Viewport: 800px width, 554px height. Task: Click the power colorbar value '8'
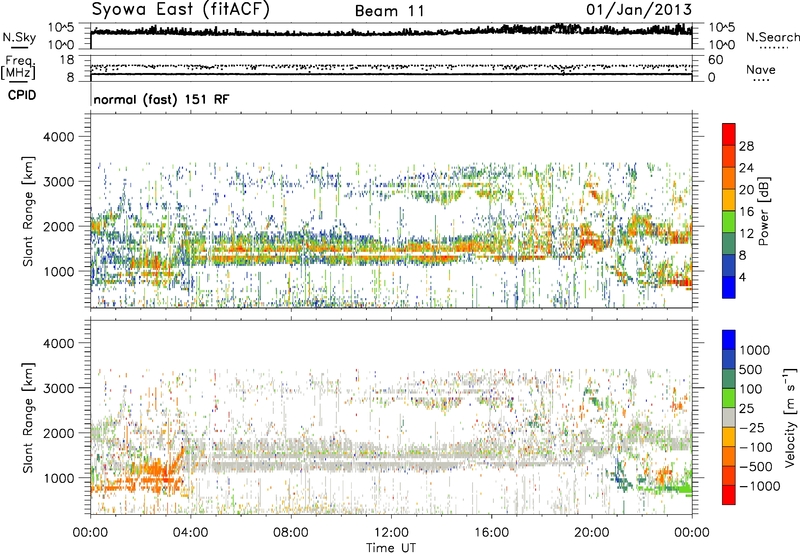743,255
